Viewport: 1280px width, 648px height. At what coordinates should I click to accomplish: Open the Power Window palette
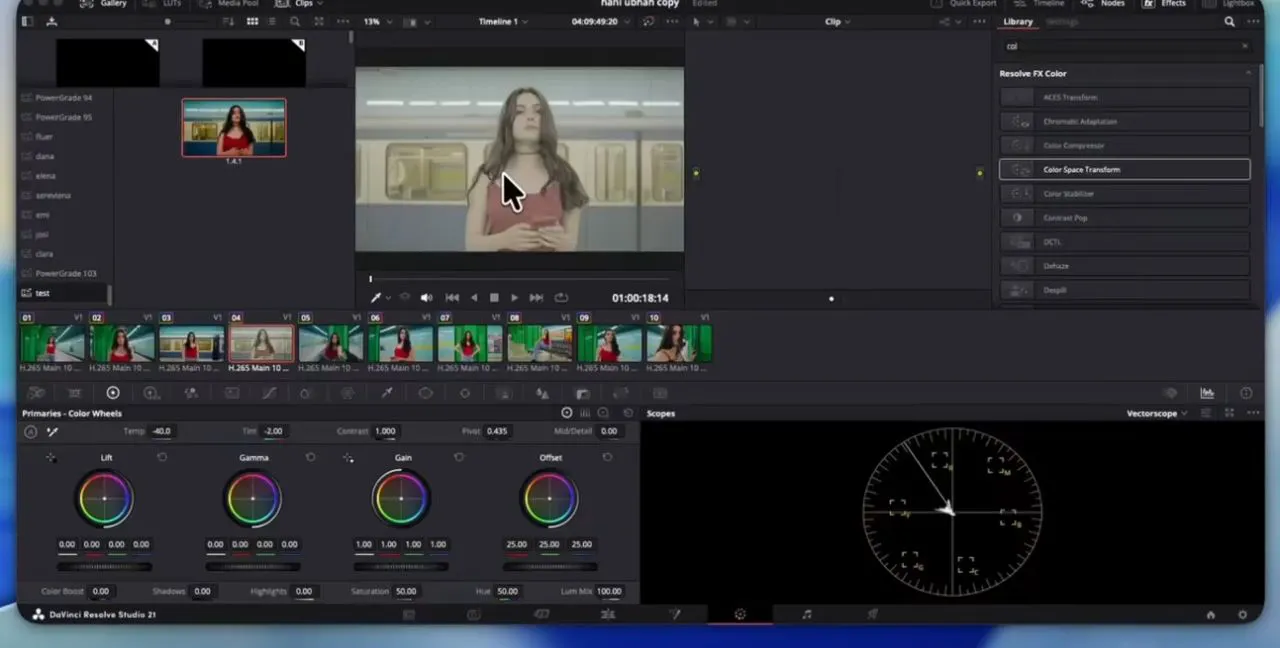[x=425, y=393]
